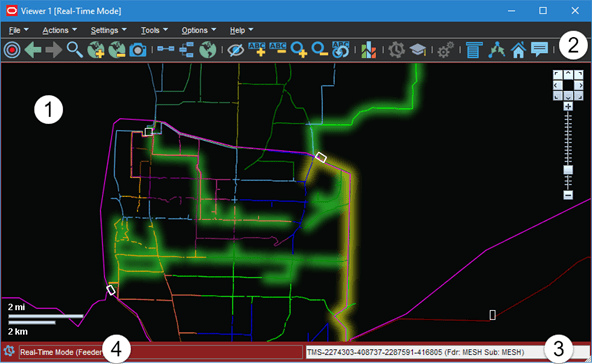Click the zoom slider handle
Viewport: 592px width, 364px height.
click(568, 170)
